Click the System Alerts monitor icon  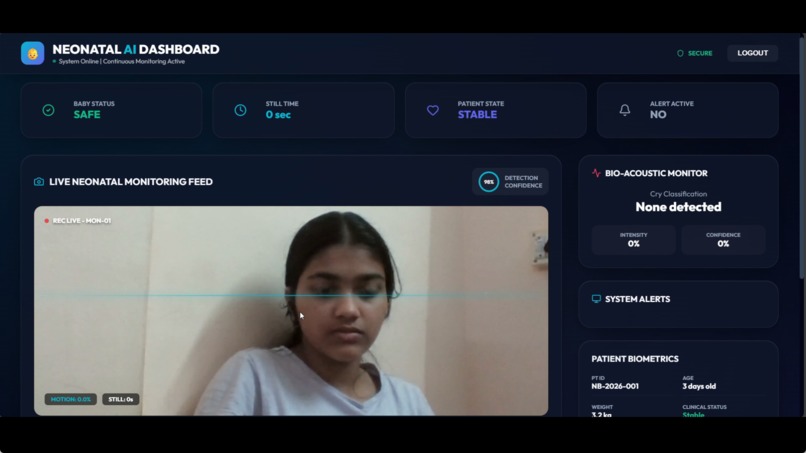pos(596,299)
